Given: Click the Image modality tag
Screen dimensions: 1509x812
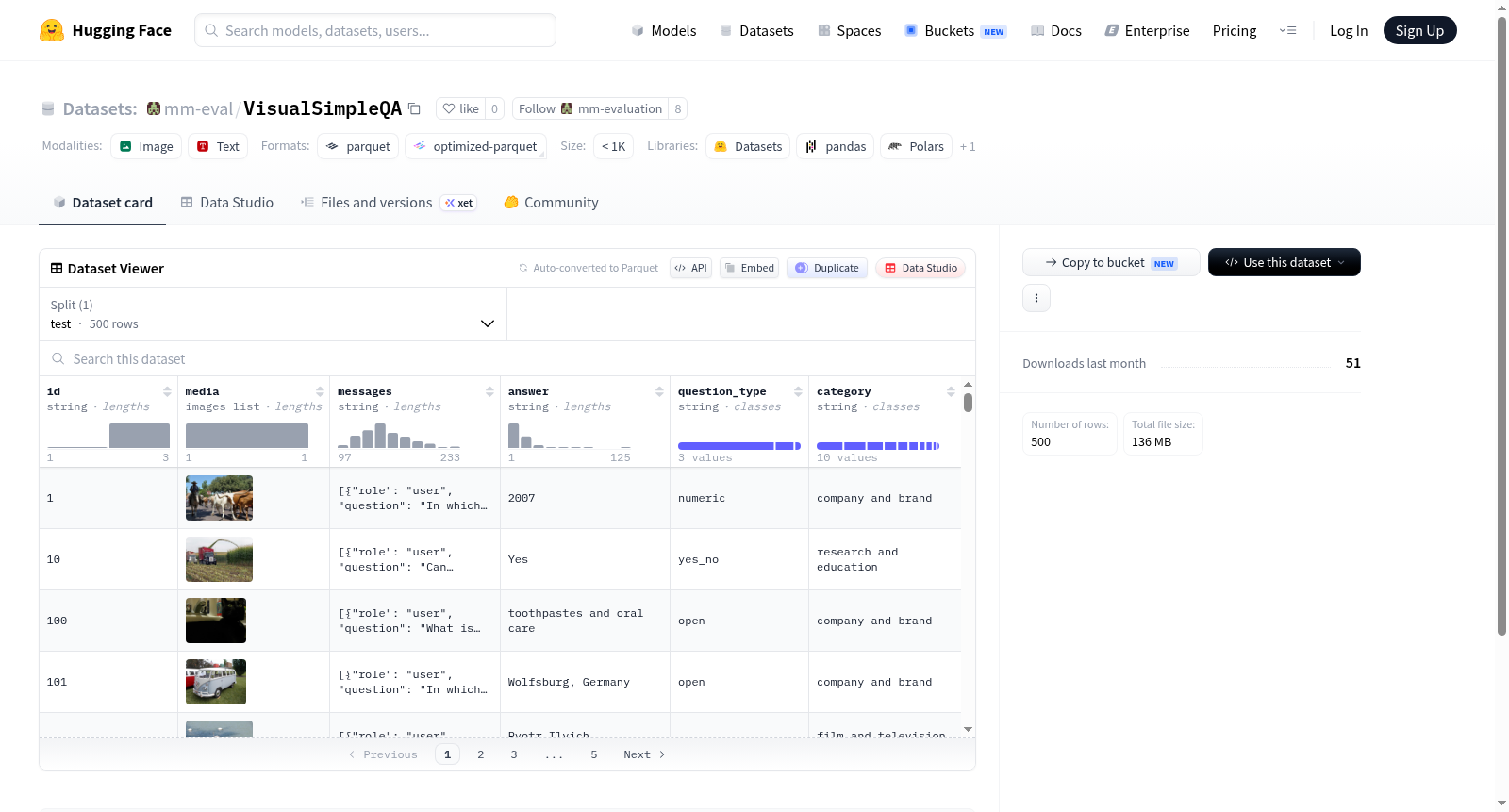Looking at the screenshot, I should tap(146, 146).
